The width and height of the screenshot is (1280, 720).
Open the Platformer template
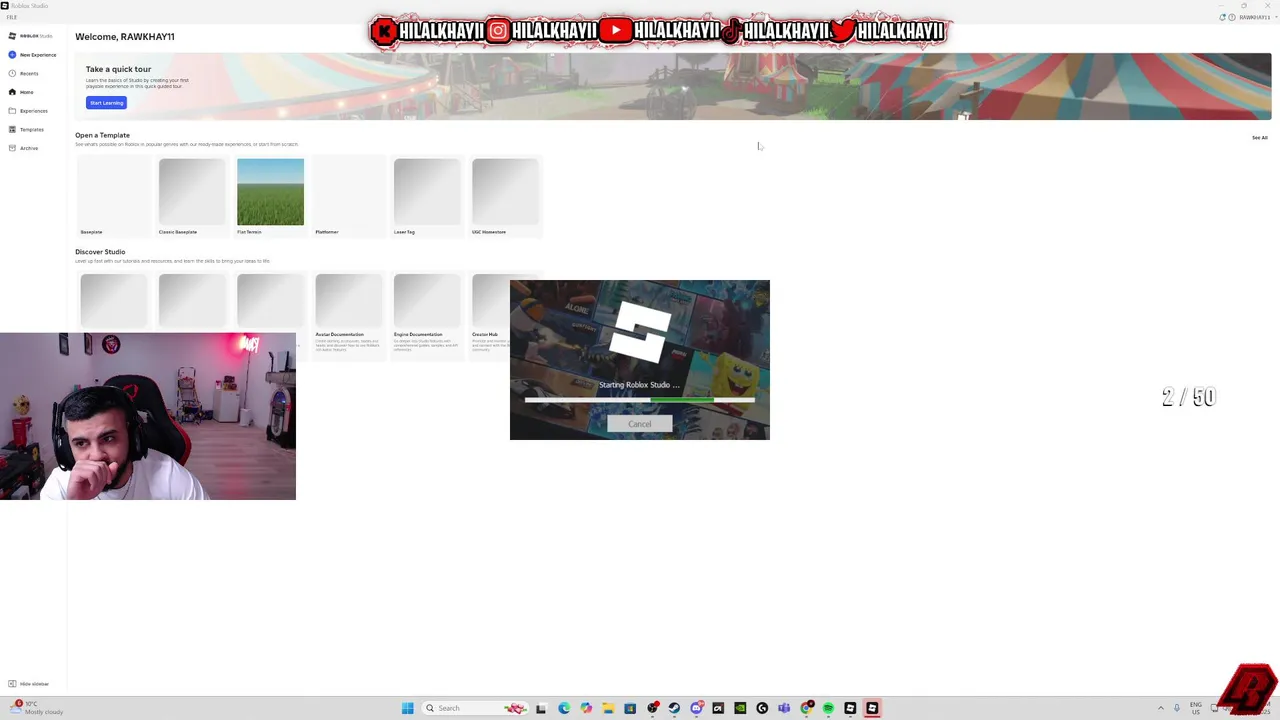coord(348,197)
